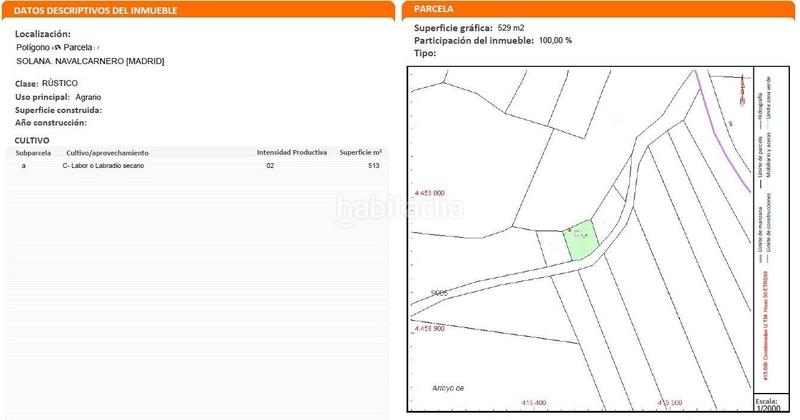This screenshot has height=420, width=800.
Task: Click the 4.453.900 coordinate label
Action: click(x=429, y=328)
